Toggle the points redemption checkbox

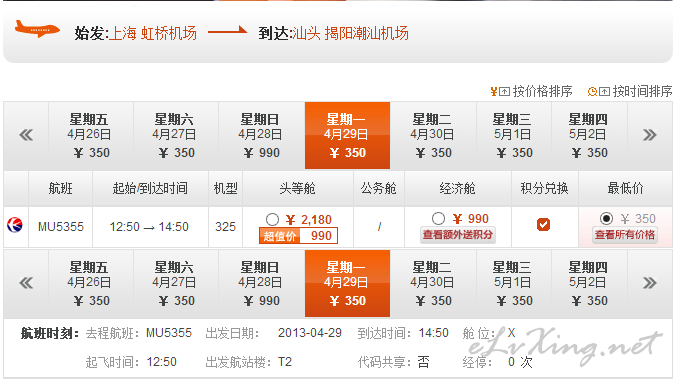pos(543,224)
